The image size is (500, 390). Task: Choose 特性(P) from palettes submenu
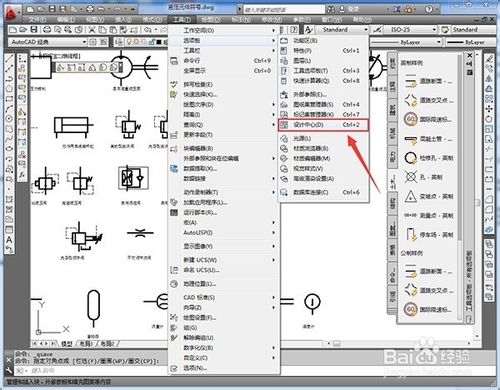(x=324, y=51)
